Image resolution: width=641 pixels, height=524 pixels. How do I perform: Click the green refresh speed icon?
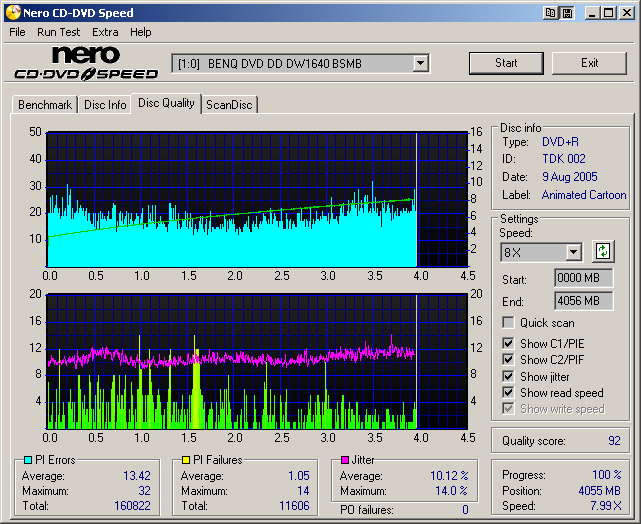click(x=603, y=251)
